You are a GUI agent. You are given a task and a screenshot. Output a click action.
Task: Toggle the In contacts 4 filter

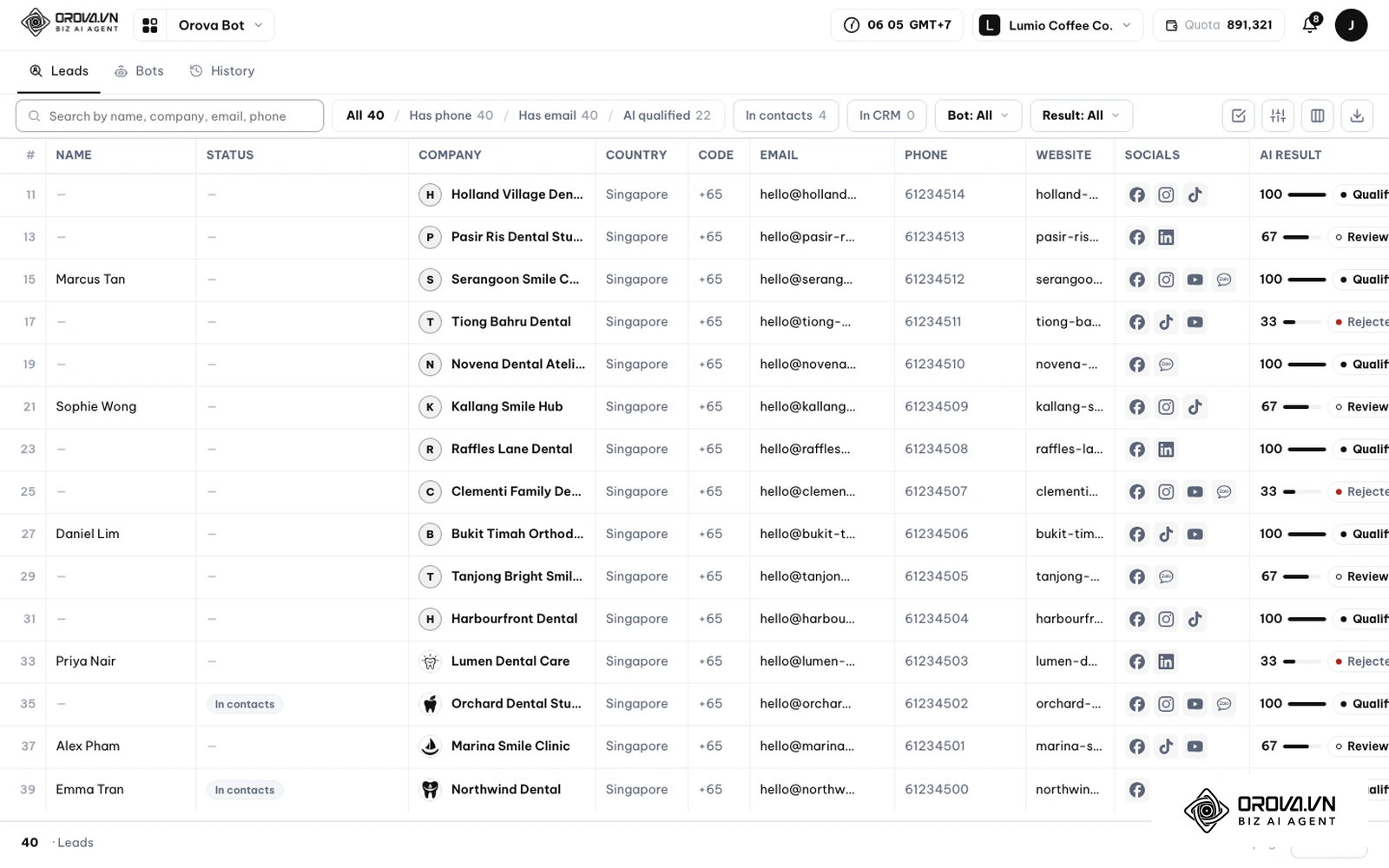coord(786,115)
